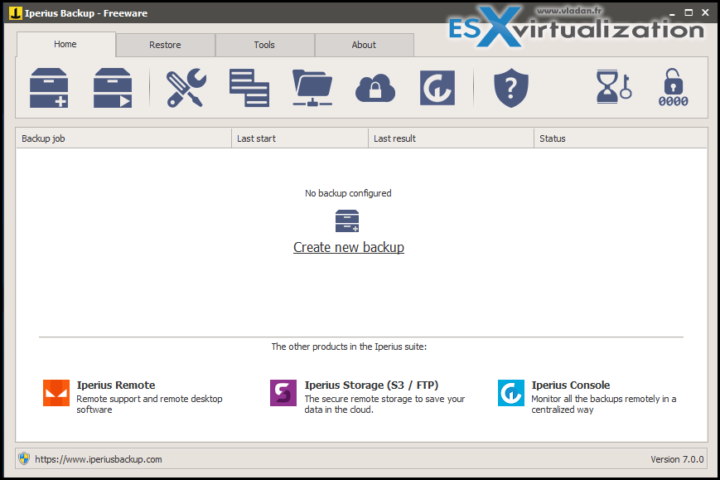Click the Last start column header
The width and height of the screenshot is (720, 480).
(x=300, y=138)
